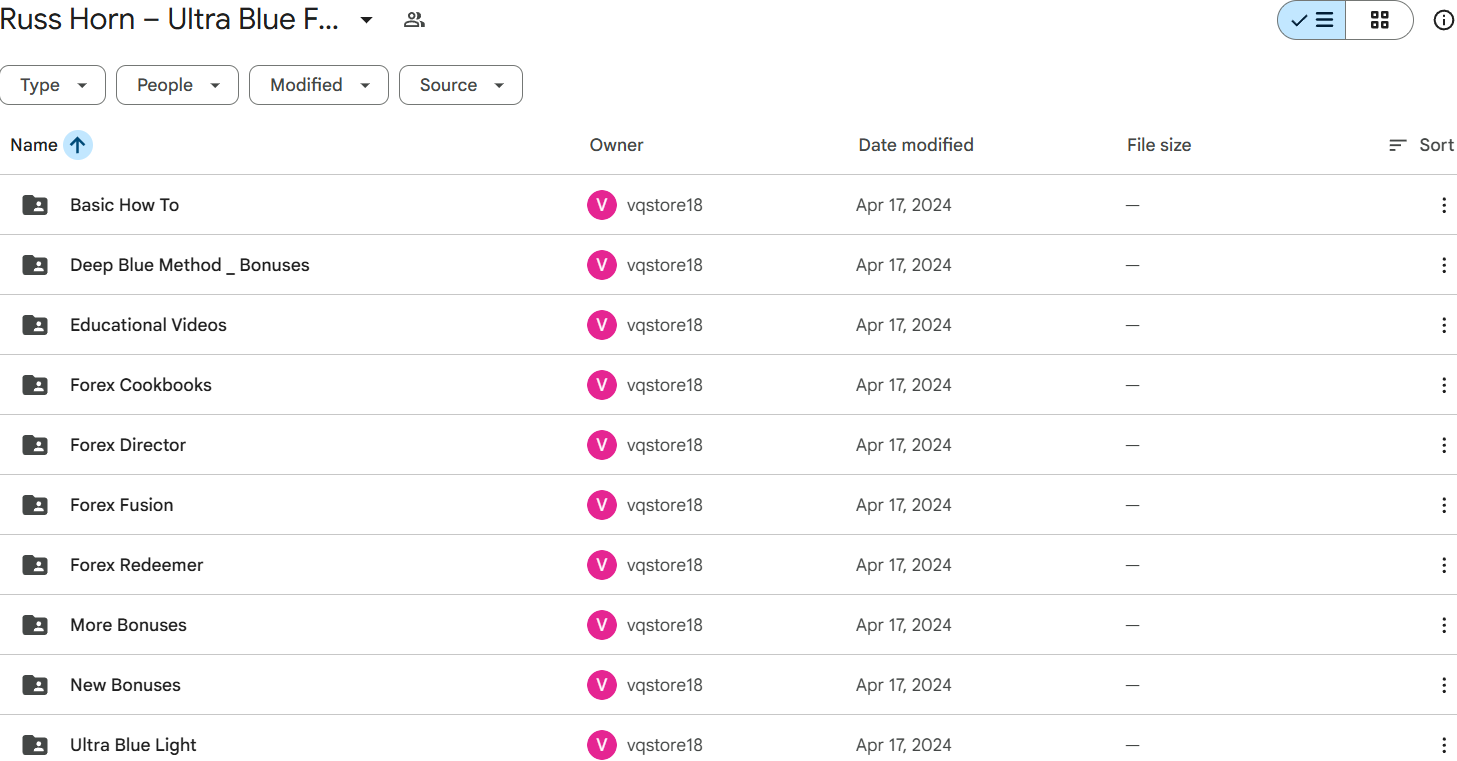Expand the Type filter dropdown

(54, 85)
